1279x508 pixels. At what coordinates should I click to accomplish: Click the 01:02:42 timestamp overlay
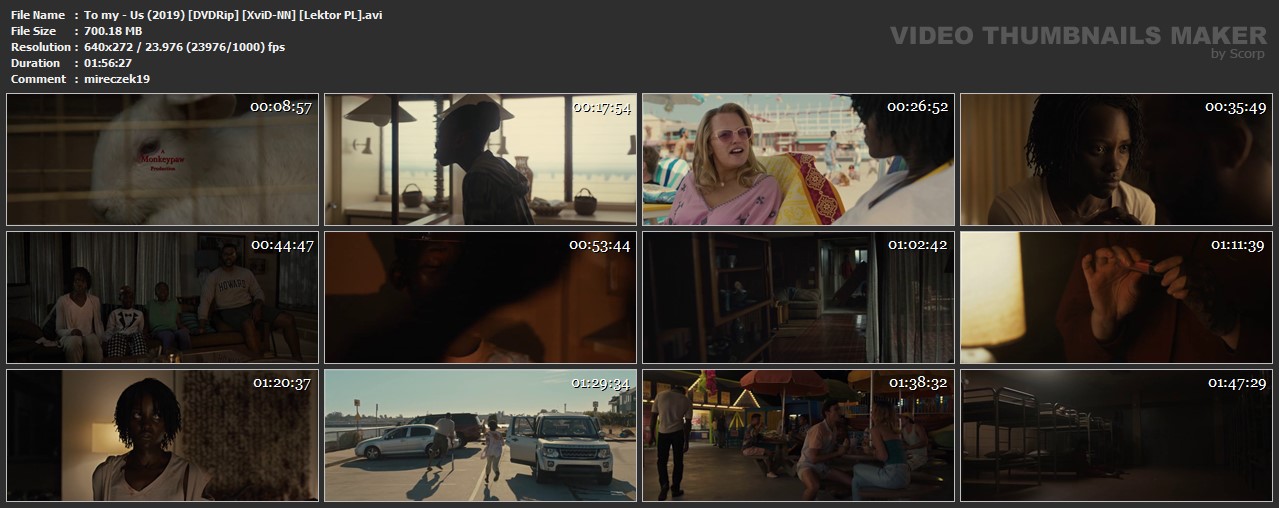click(x=918, y=244)
